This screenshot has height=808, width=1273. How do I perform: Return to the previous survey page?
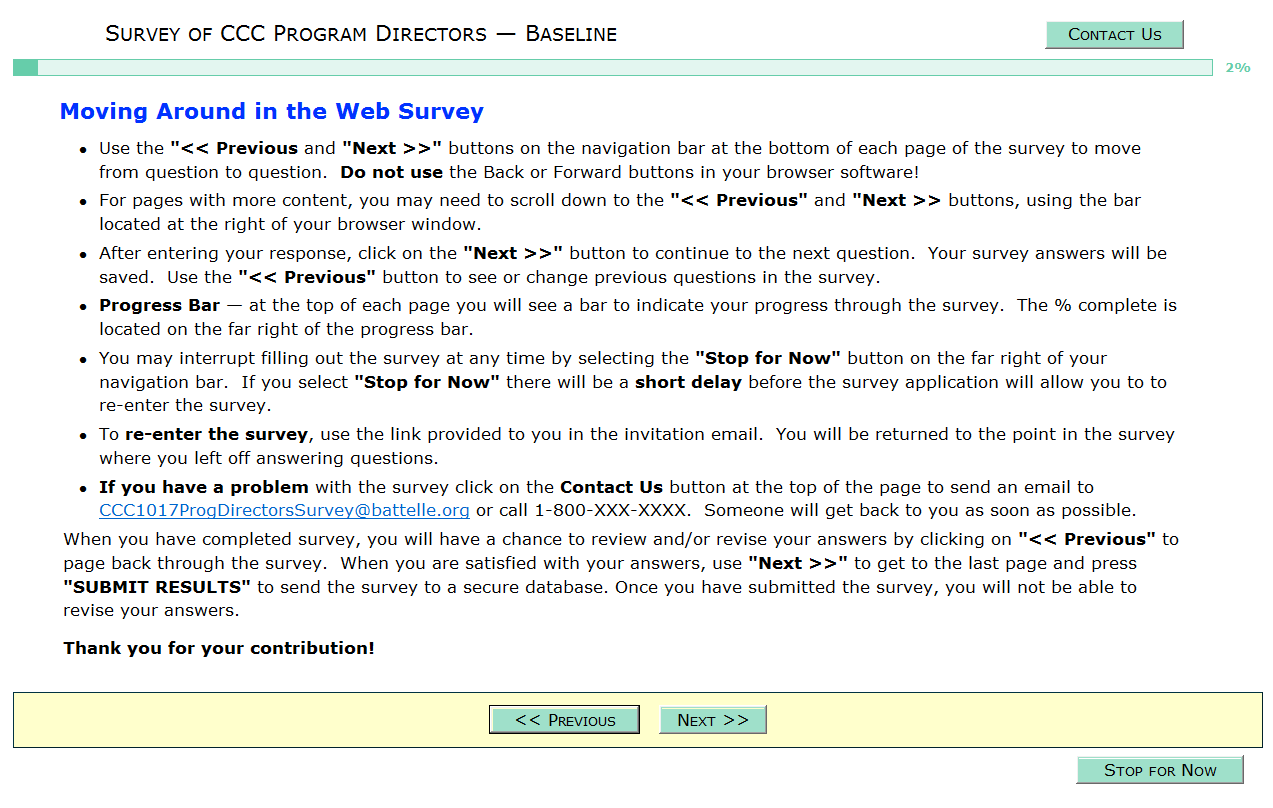(x=564, y=720)
